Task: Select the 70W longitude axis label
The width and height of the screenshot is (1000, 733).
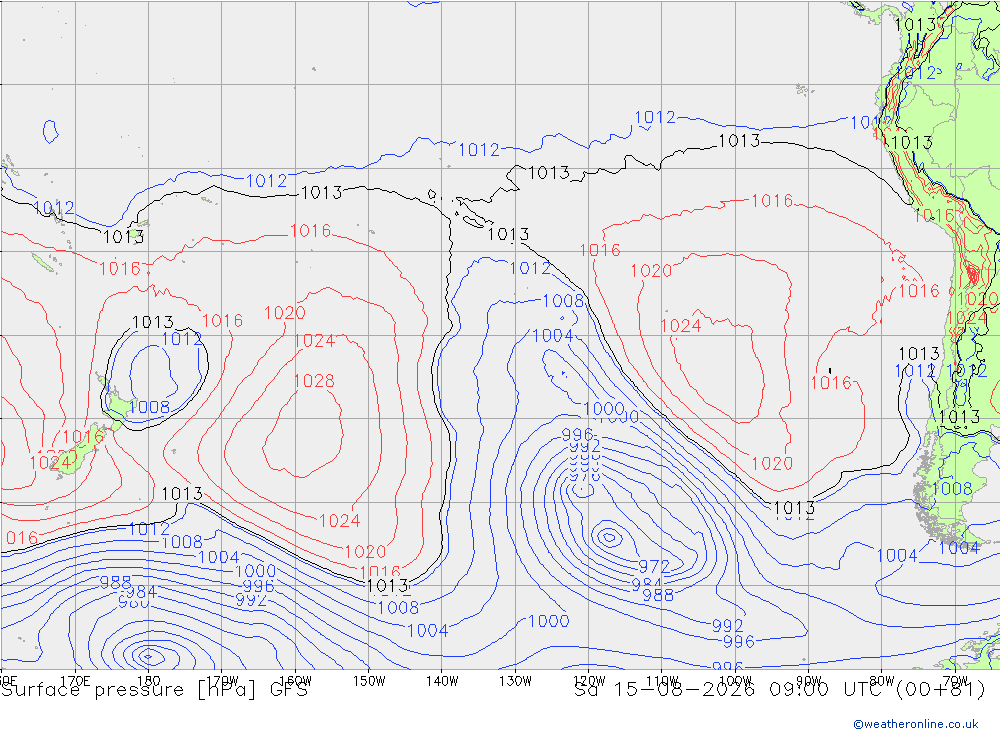Action: click(955, 681)
